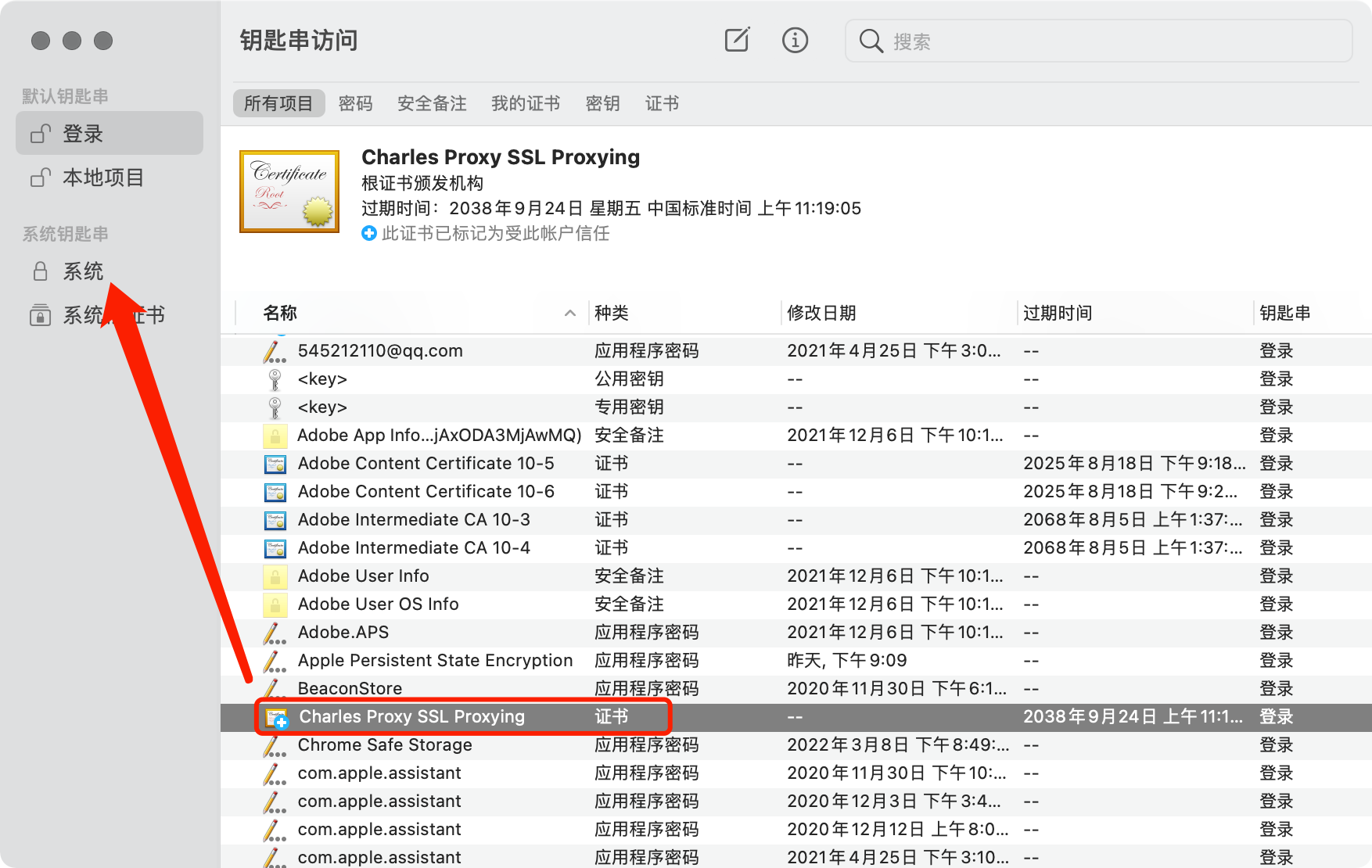Click certificate icon for Adobe Intermediate CA 10-3
The image size is (1372, 868).
275,520
